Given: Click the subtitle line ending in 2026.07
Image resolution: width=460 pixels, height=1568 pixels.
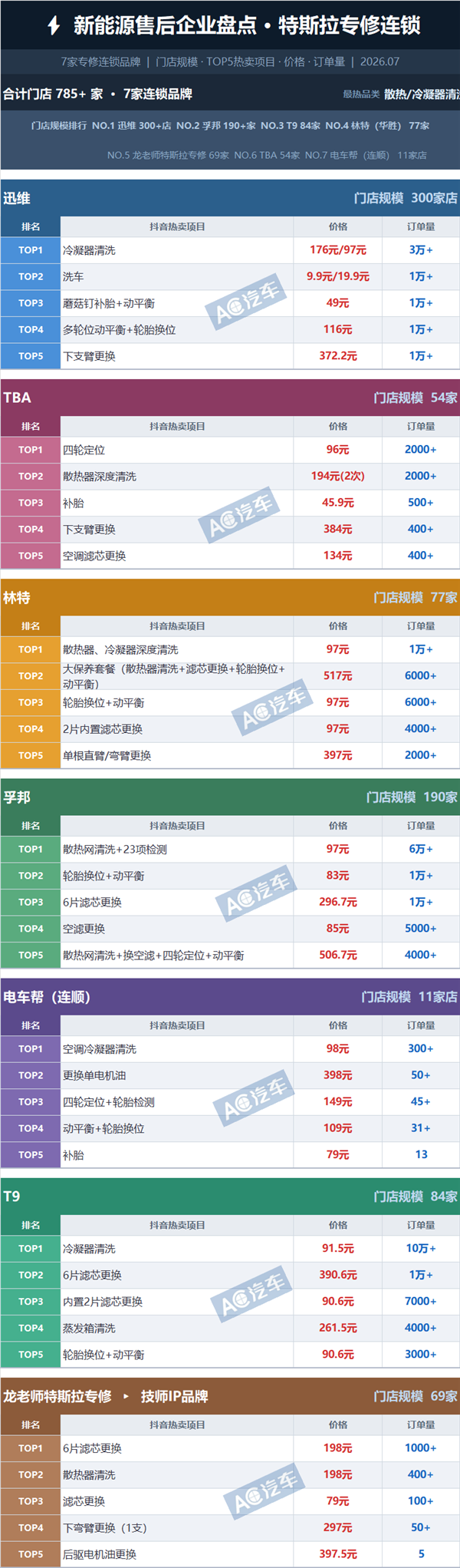Looking at the screenshot, I should point(230,61).
